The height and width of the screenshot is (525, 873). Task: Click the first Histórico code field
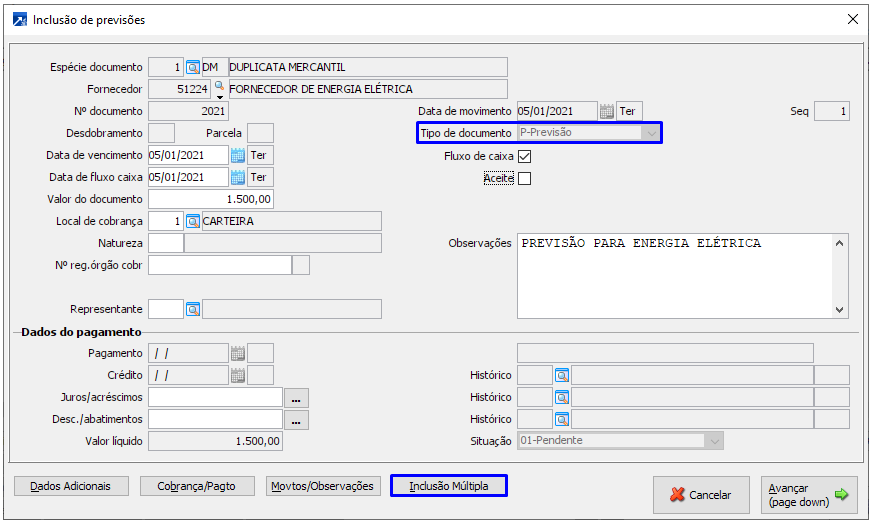tap(534, 376)
